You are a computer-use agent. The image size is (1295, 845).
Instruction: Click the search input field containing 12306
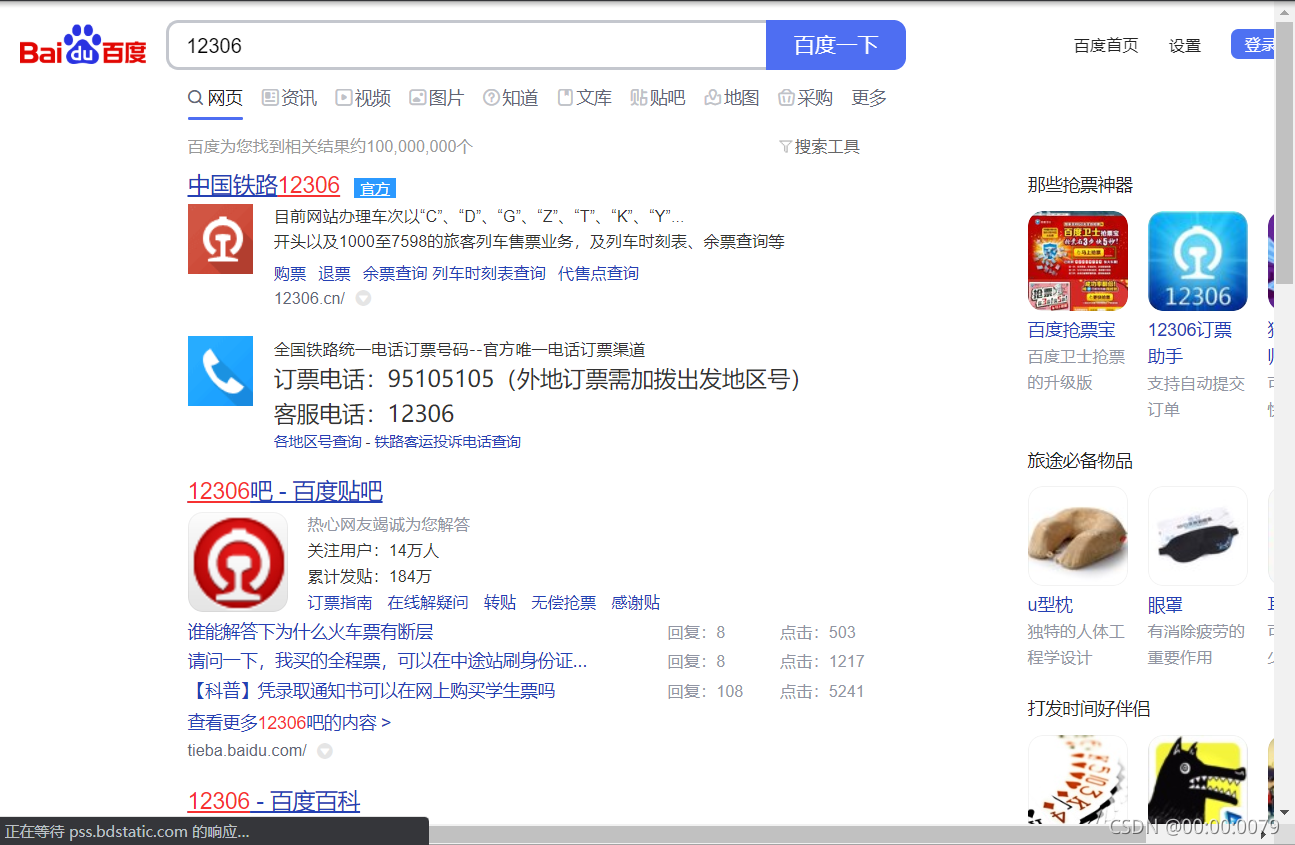466,45
